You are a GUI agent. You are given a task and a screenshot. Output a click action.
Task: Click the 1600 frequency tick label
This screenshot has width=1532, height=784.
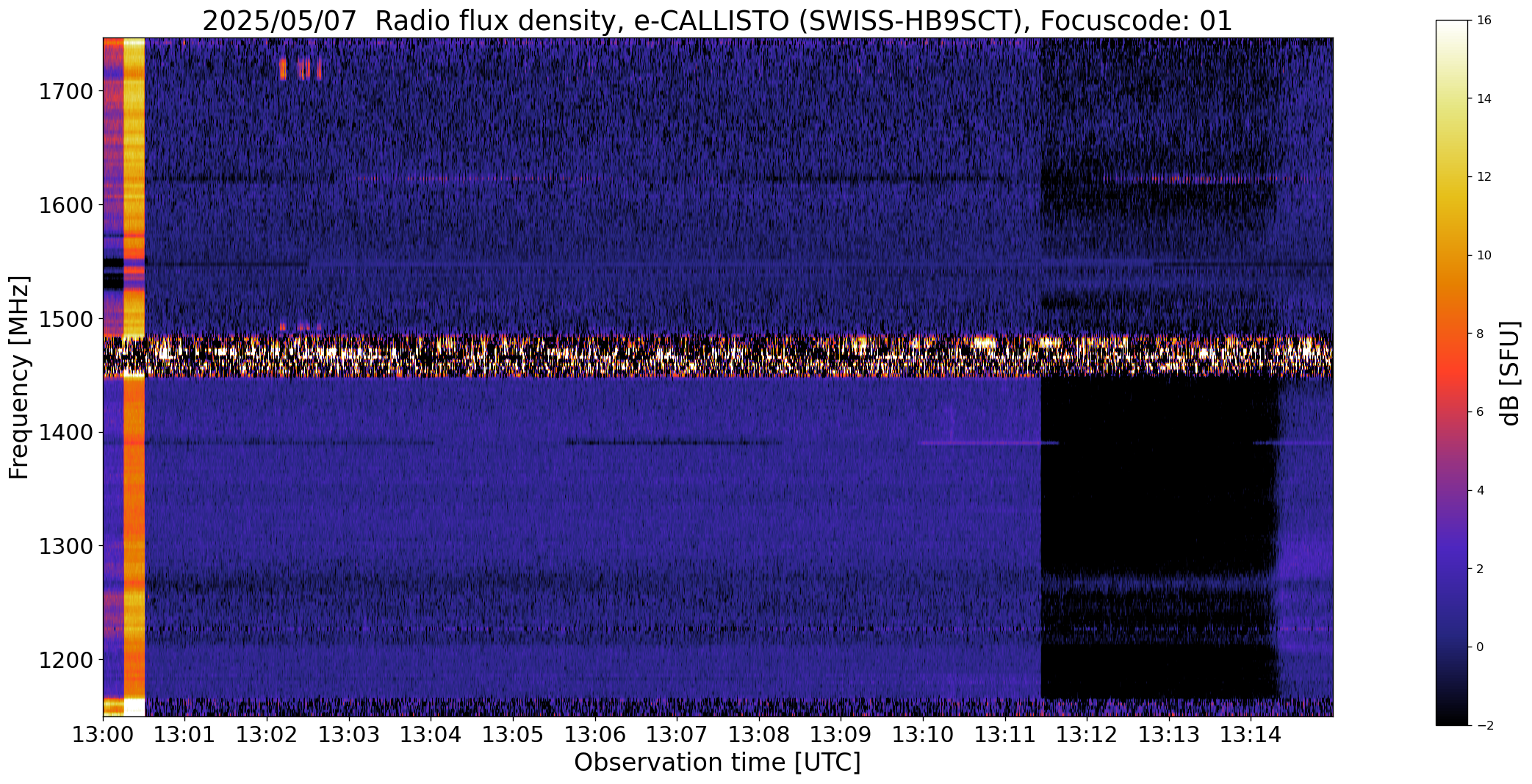pos(65,205)
